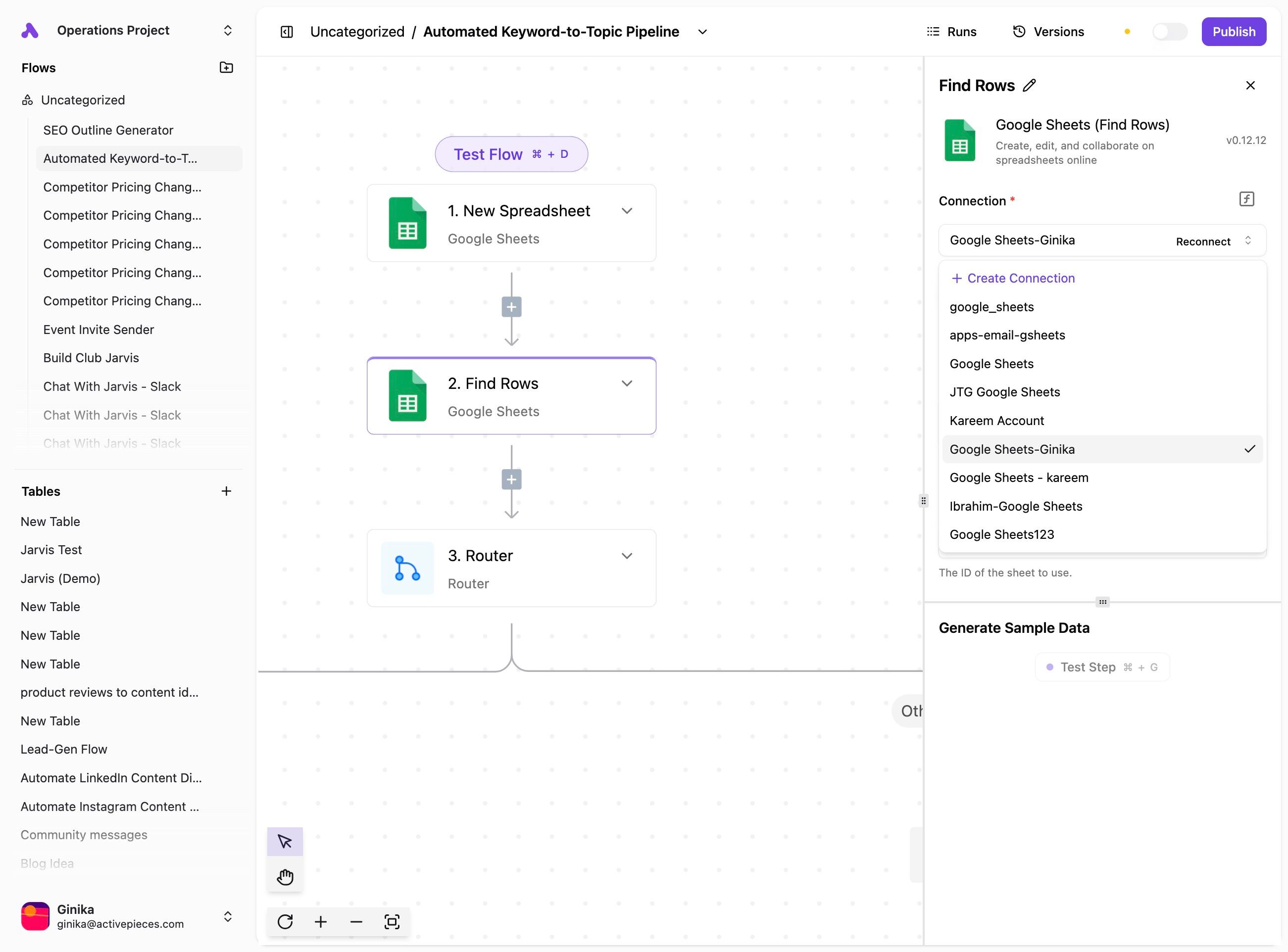Open the Router step dropdown chevron
This screenshot has width=1288, height=952.
tap(627, 556)
